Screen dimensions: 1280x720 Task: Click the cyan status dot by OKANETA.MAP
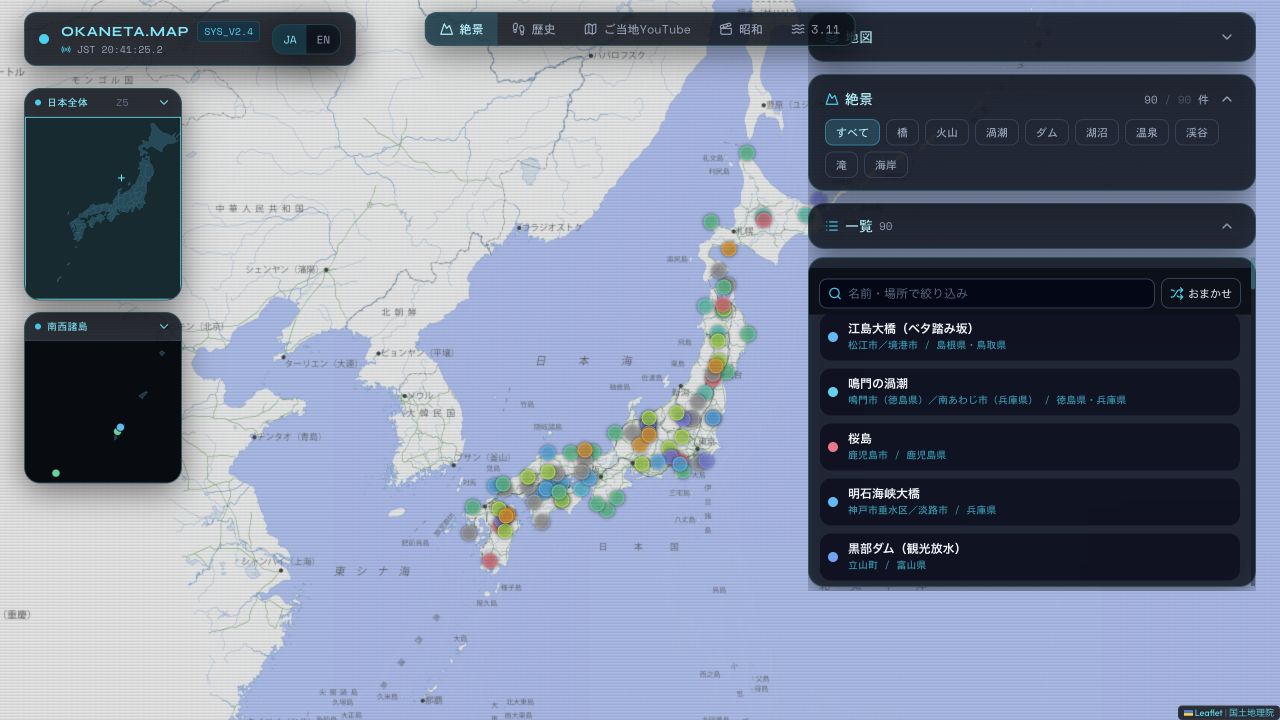click(44, 39)
